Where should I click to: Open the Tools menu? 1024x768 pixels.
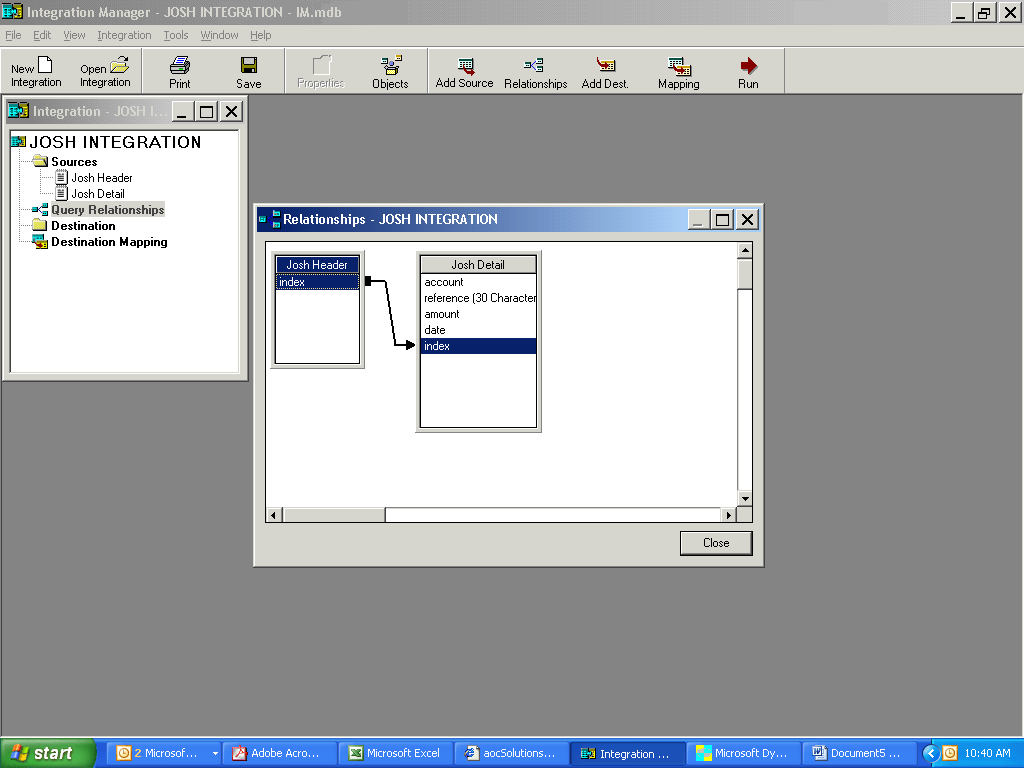tap(175, 34)
